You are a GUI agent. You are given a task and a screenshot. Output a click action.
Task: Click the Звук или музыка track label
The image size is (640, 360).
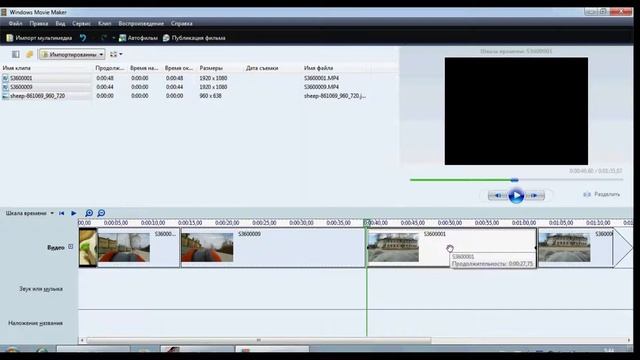pos(41,289)
